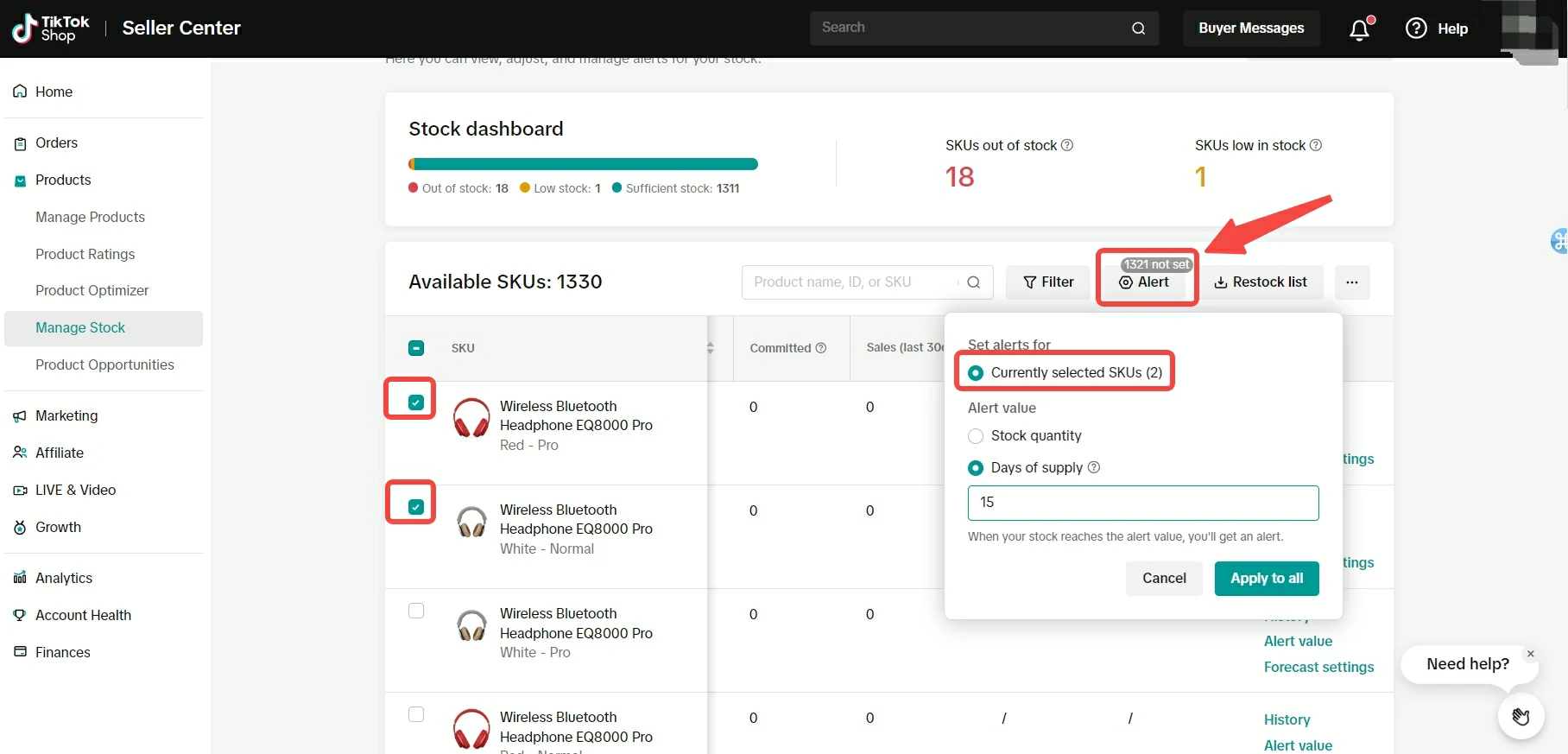
Task: Go to Analytics in the sidebar
Action: pyautogui.click(x=63, y=578)
